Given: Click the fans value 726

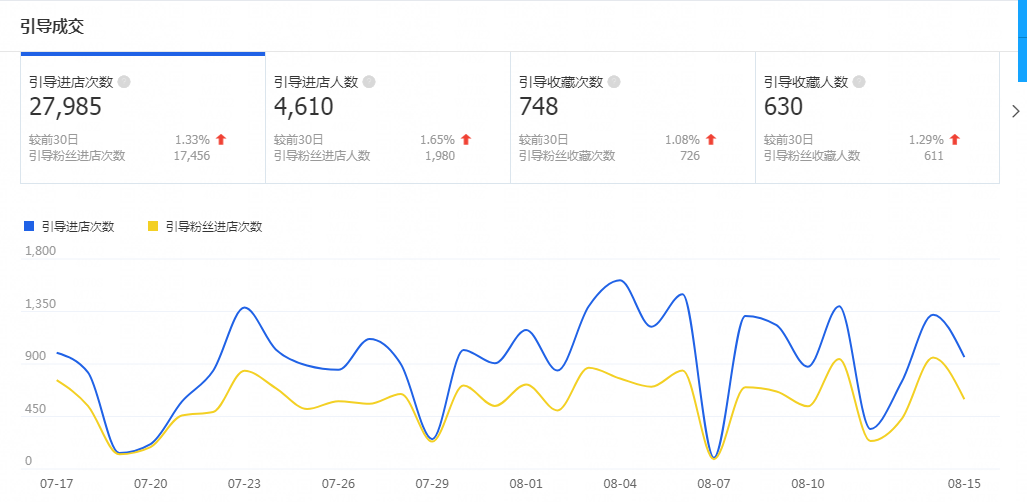Looking at the screenshot, I should (689, 156).
